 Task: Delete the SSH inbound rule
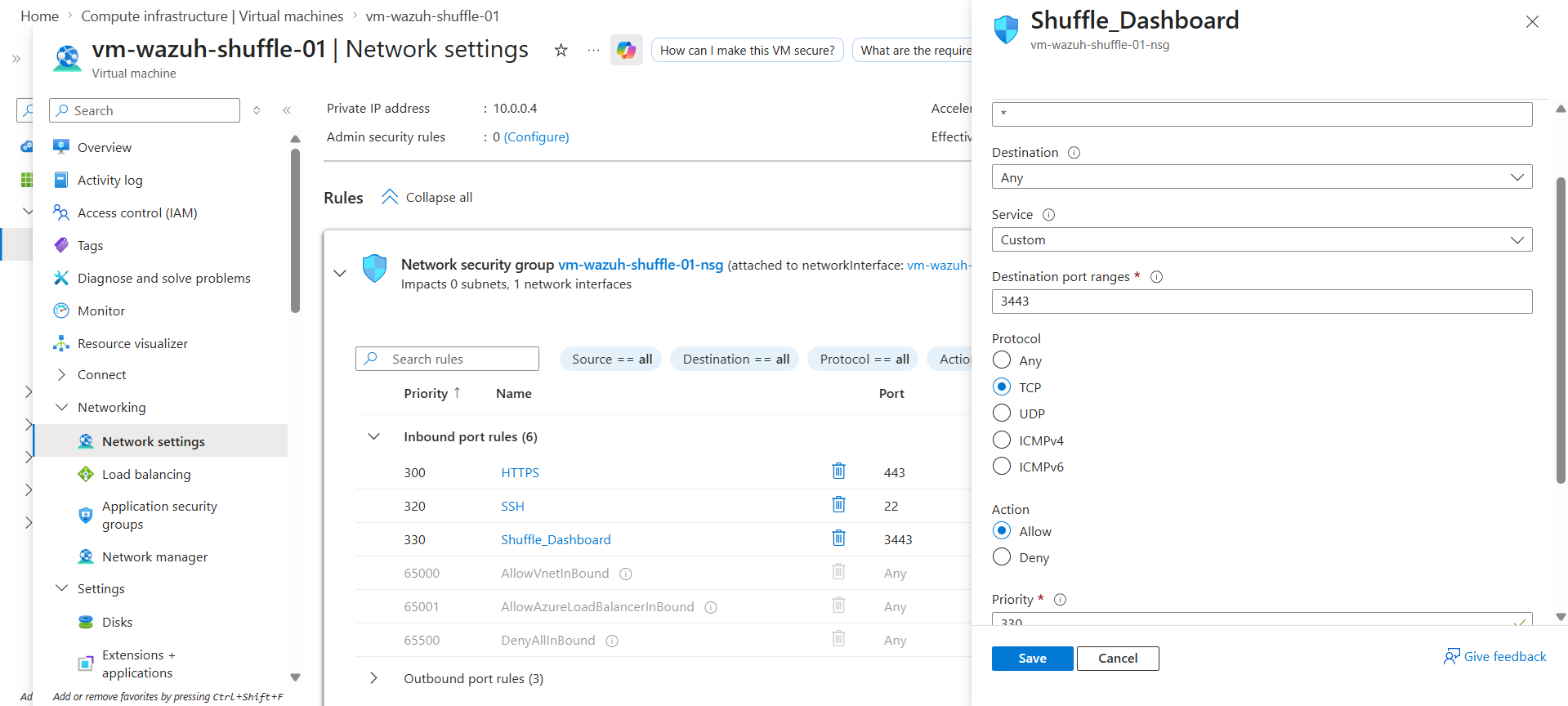tap(838, 504)
